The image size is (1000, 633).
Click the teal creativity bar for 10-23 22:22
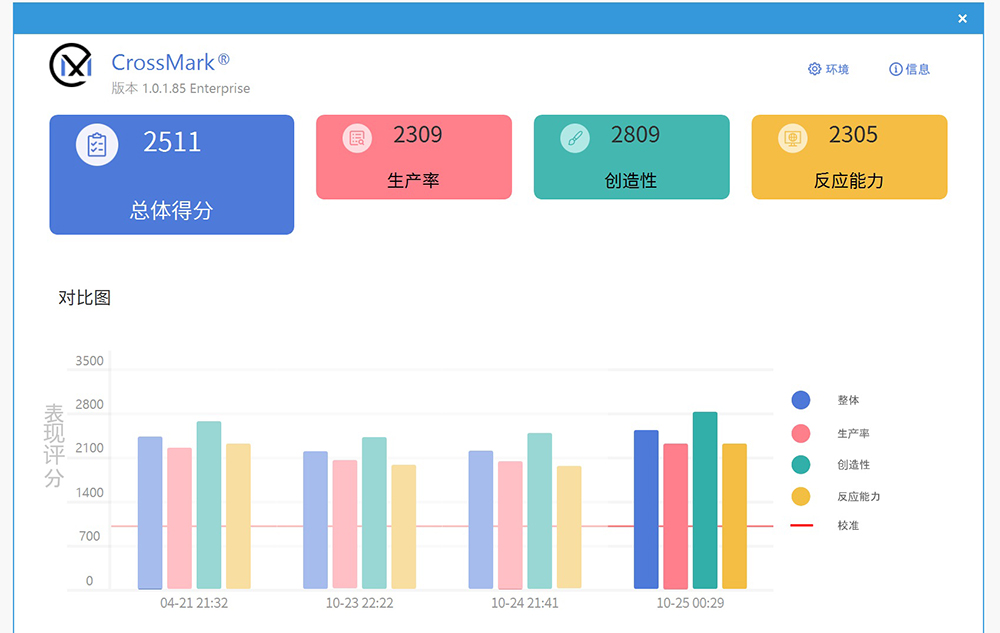[374, 513]
